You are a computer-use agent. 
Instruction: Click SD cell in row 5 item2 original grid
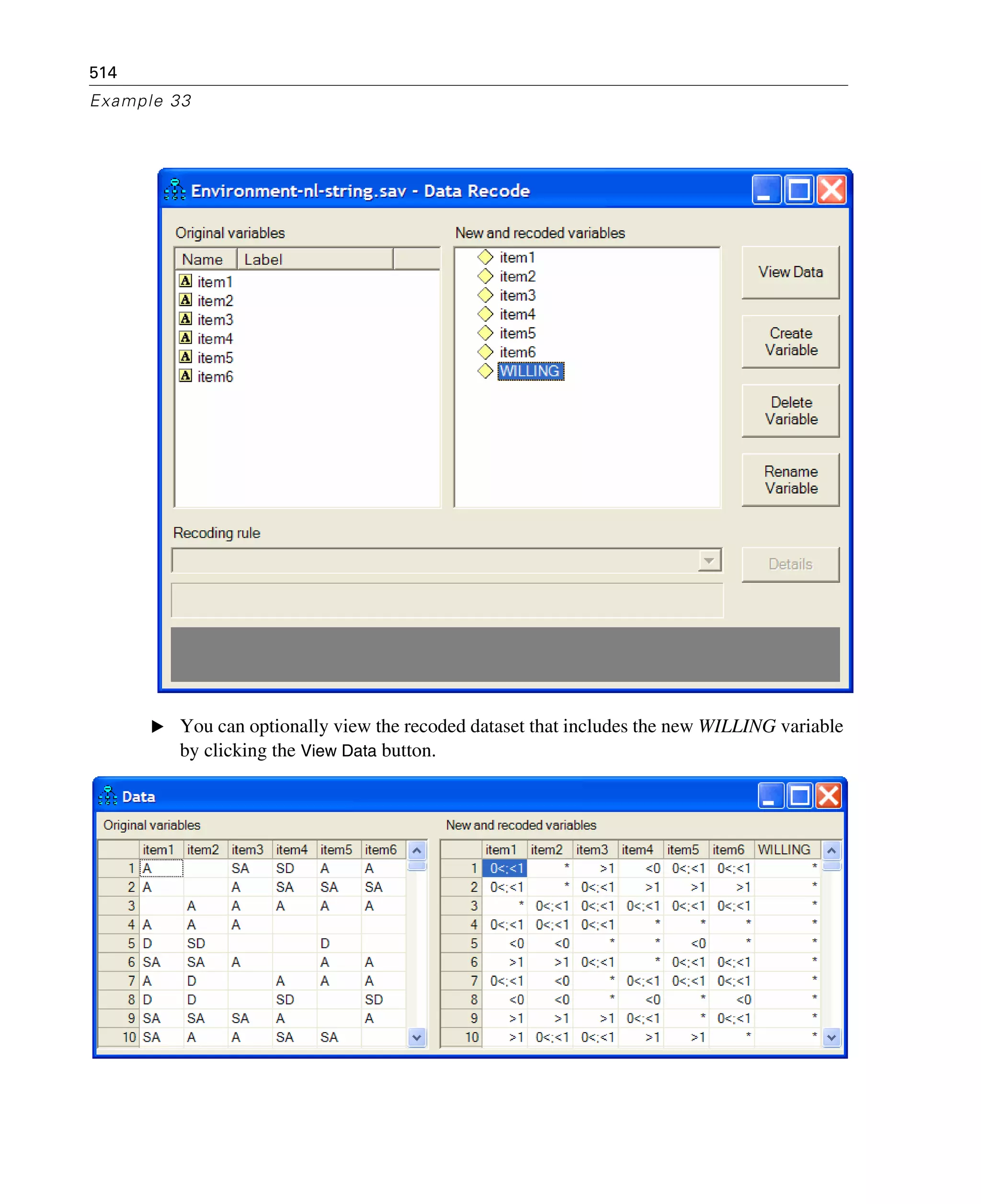pos(205,943)
